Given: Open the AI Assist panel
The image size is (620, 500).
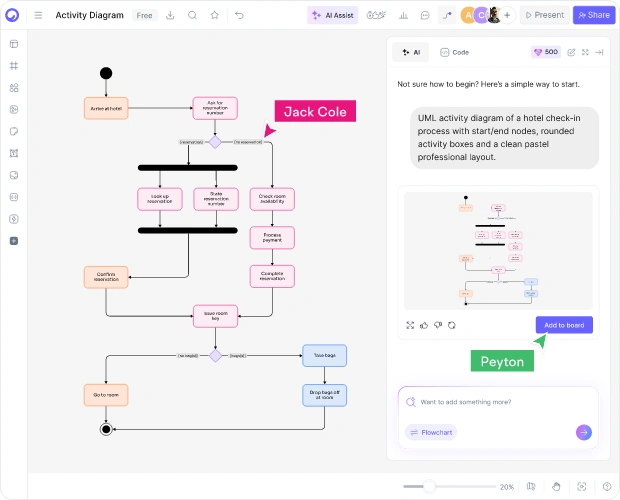Looking at the screenshot, I should pos(333,15).
